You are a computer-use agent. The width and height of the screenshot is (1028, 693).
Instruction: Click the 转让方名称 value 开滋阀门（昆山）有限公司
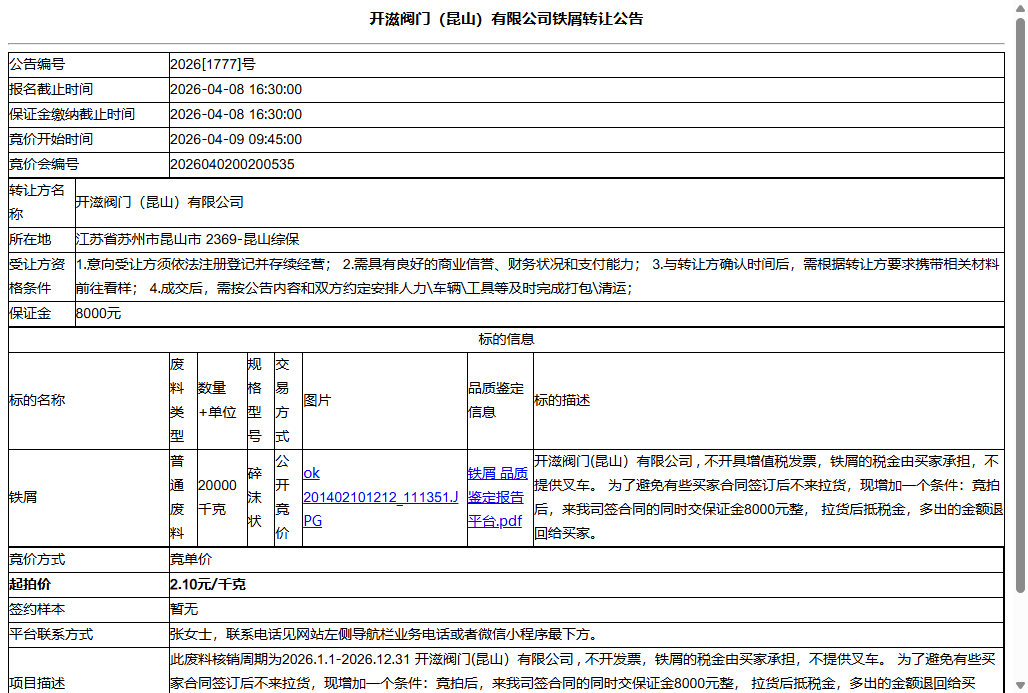(159, 202)
